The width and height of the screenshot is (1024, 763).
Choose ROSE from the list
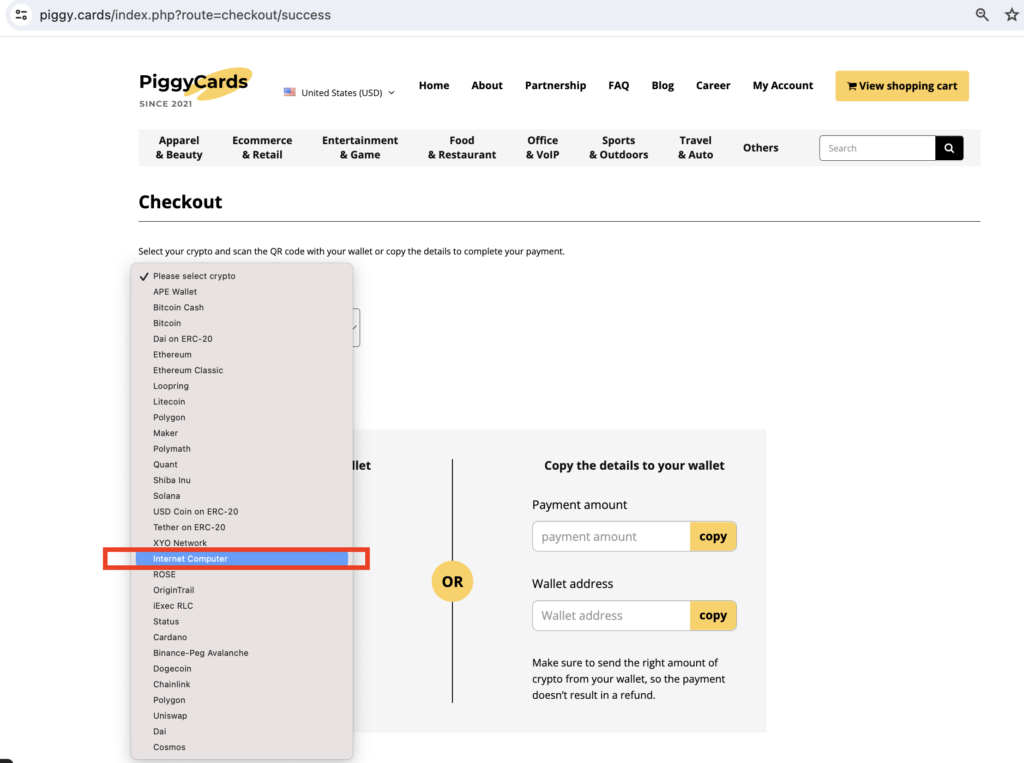(242, 574)
